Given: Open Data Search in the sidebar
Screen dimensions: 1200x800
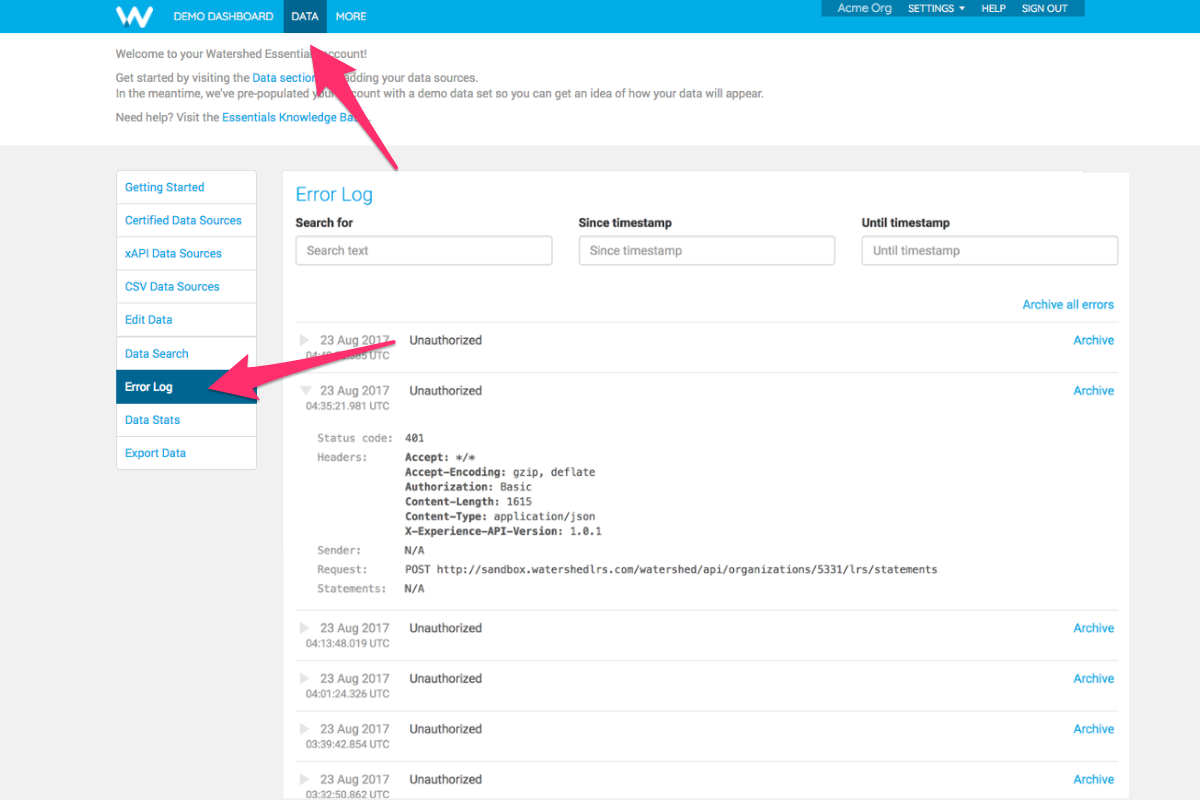Looking at the screenshot, I should pos(186,353).
